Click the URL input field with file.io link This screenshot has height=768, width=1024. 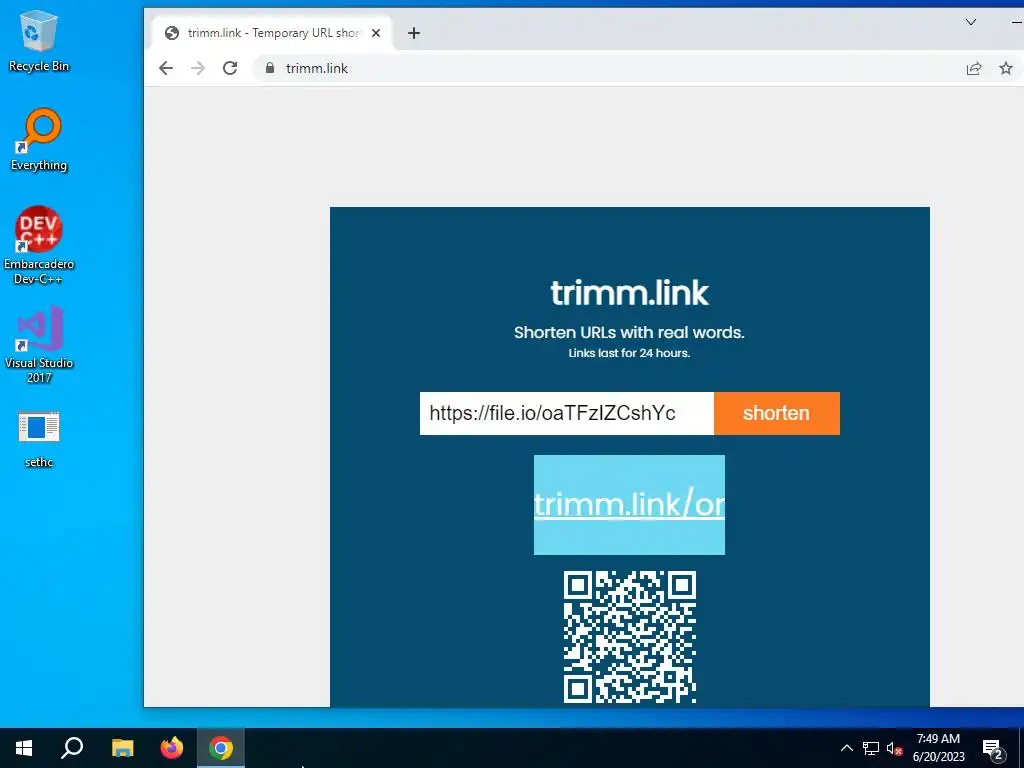[x=567, y=413]
